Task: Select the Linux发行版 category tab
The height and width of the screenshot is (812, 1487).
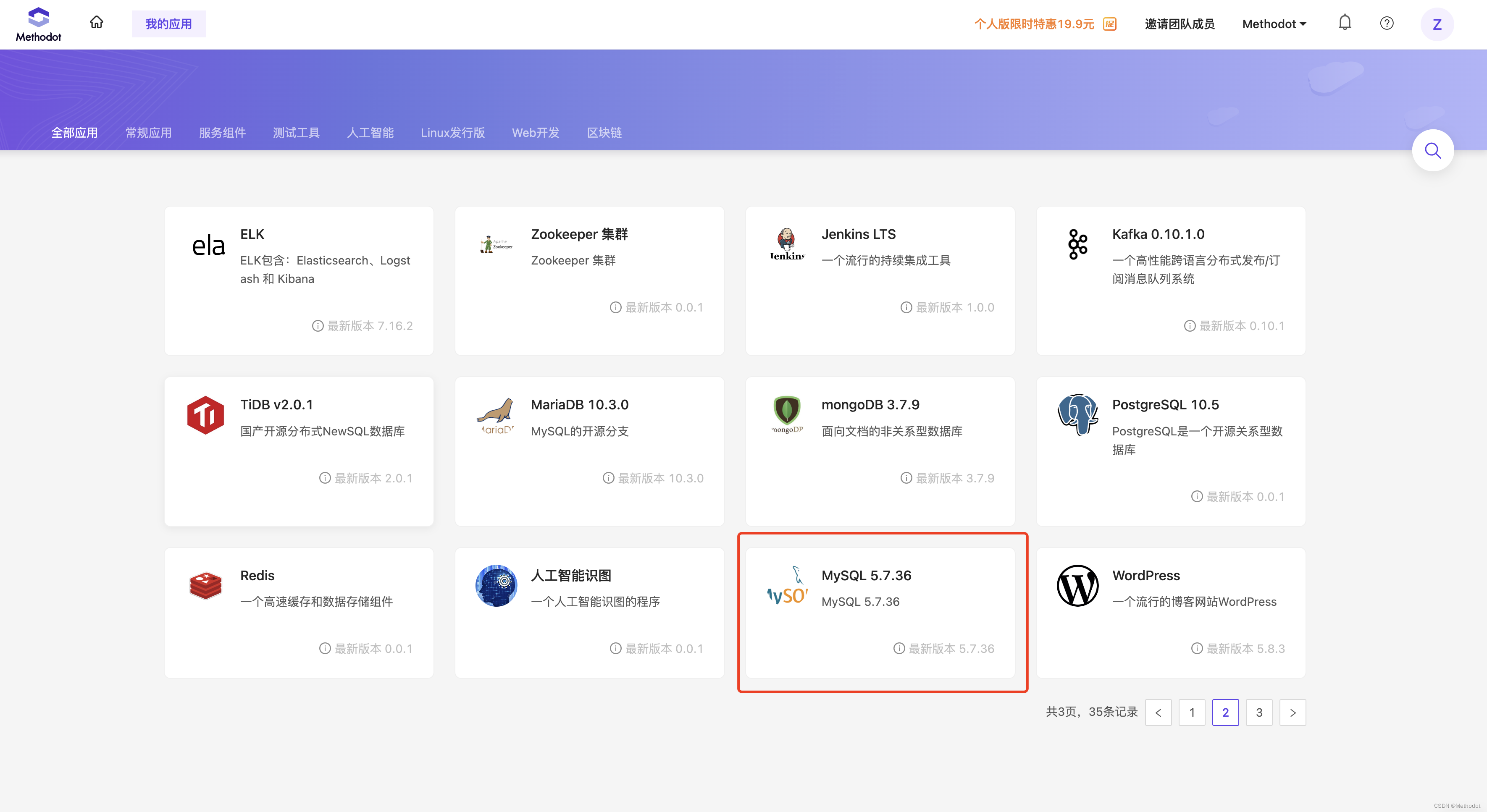Action: point(452,133)
